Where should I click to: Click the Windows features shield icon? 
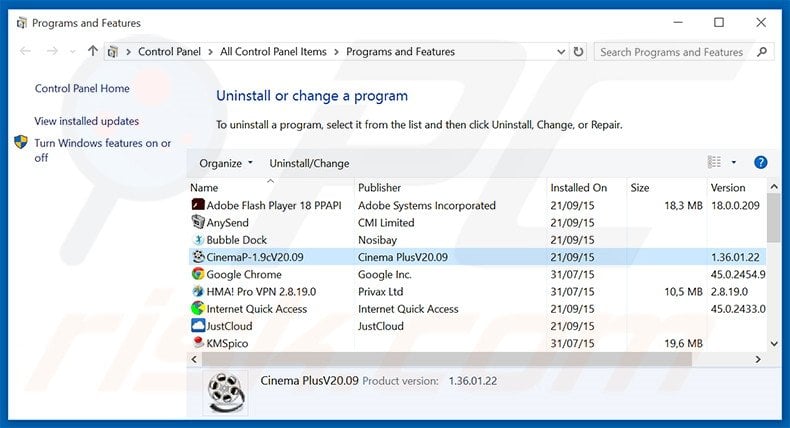pos(21,142)
